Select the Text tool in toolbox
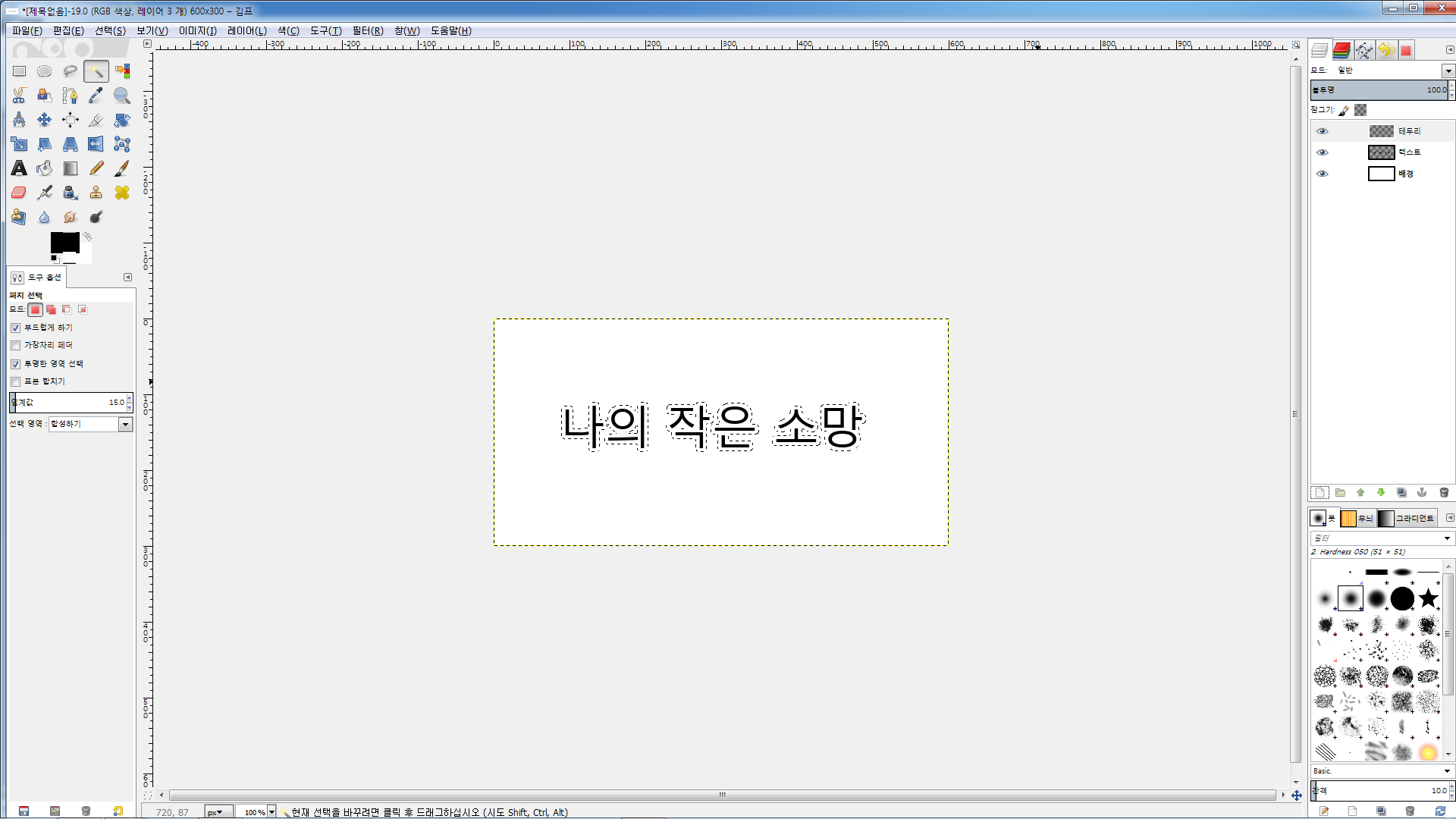Screen dimensions: 1456x819 coord(19,168)
